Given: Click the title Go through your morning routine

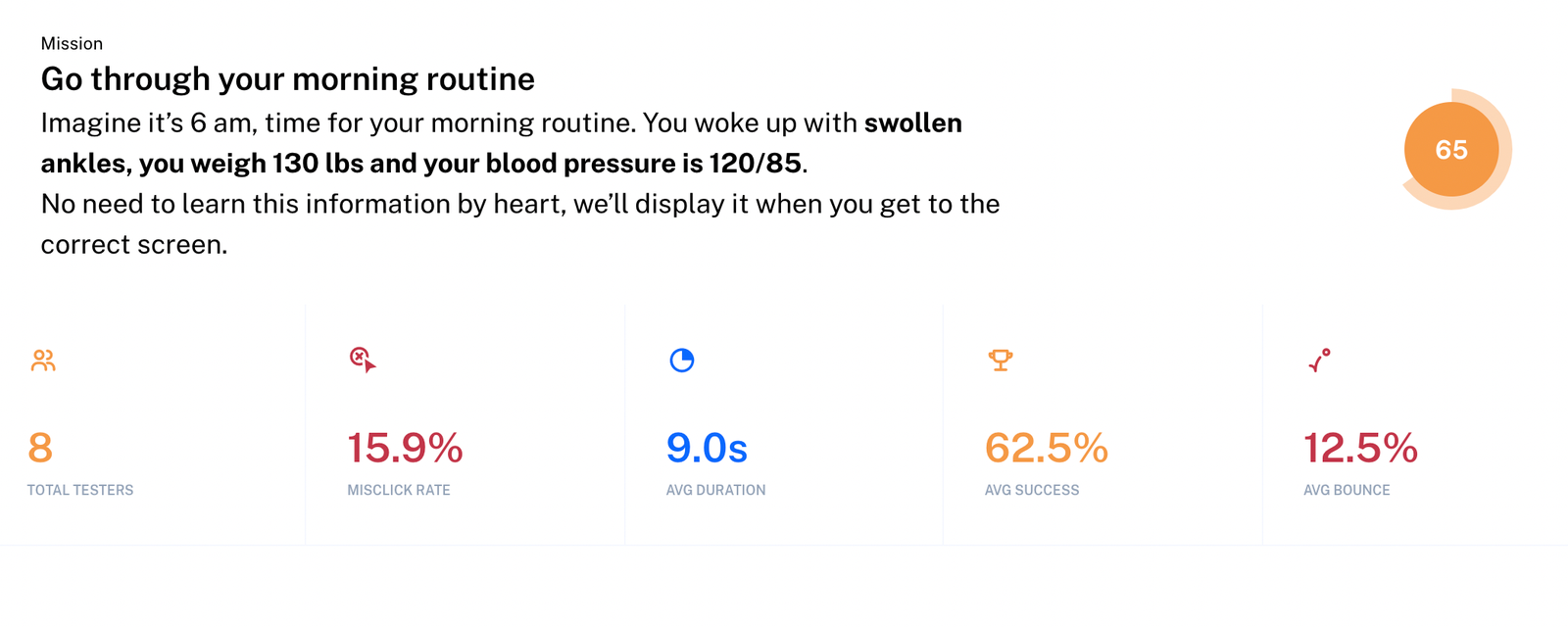Looking at the screenshot, I should click(x=288, y=78).
